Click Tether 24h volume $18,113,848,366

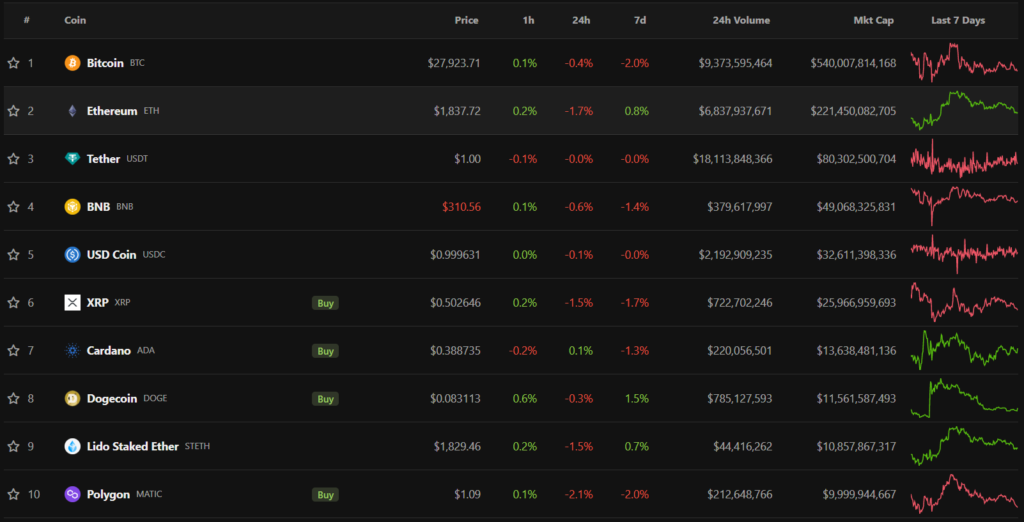coord(732,159)
